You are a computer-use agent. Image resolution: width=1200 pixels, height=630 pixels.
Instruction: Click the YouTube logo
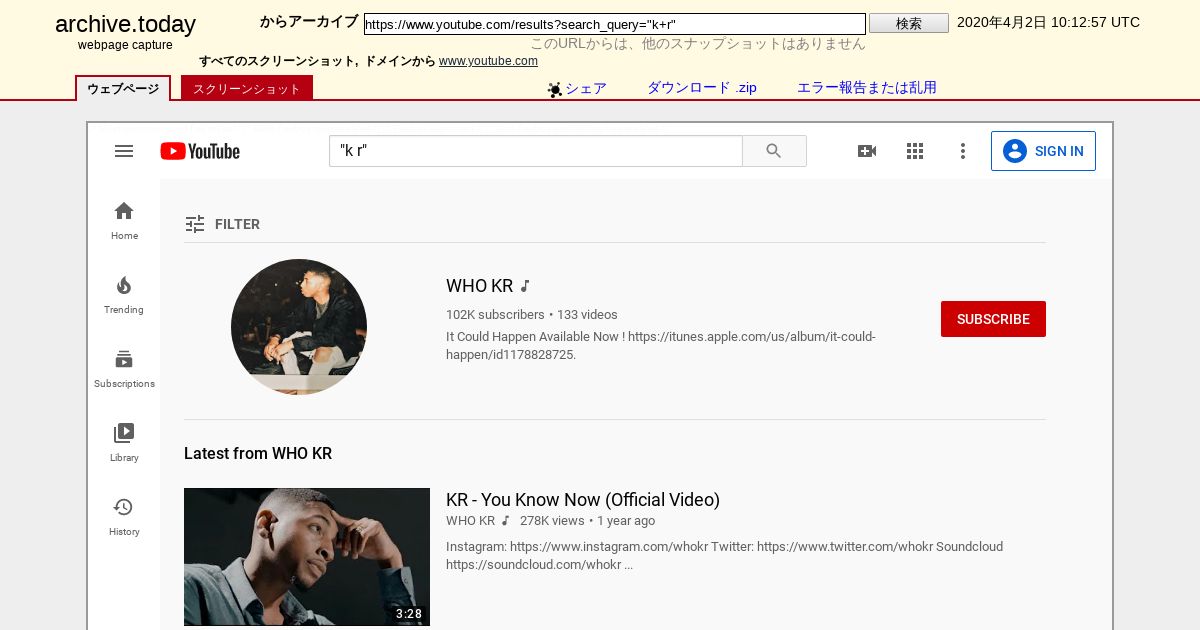[x=200, y=151]
